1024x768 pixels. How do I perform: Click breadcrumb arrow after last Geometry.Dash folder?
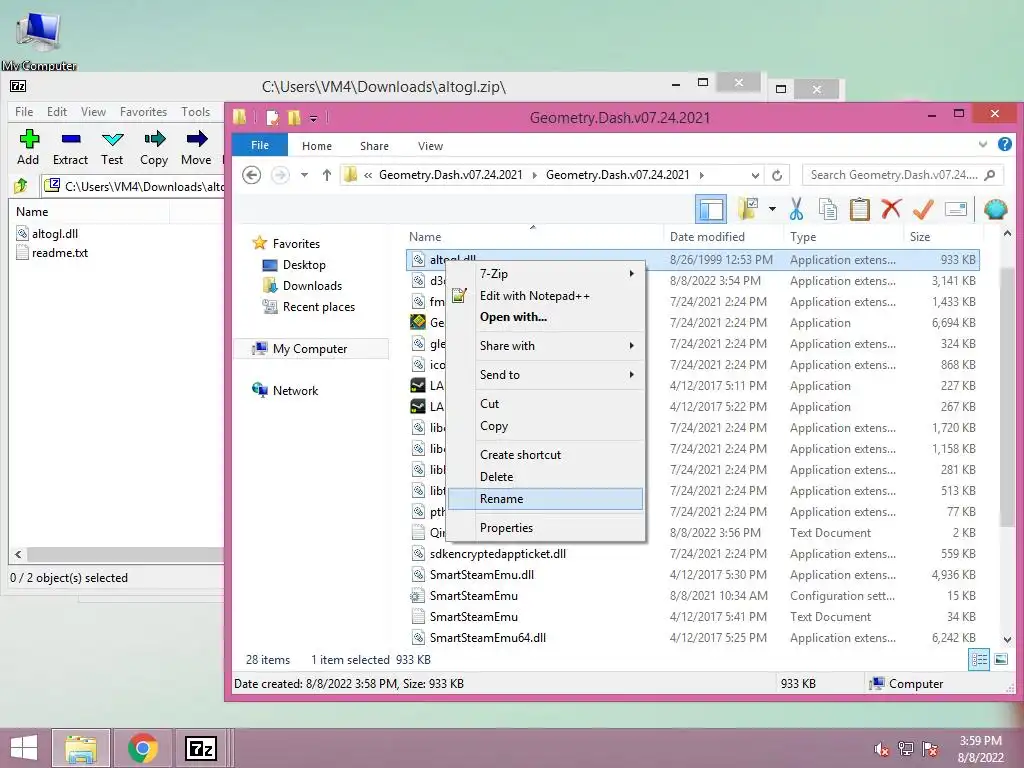coord(702,175)
